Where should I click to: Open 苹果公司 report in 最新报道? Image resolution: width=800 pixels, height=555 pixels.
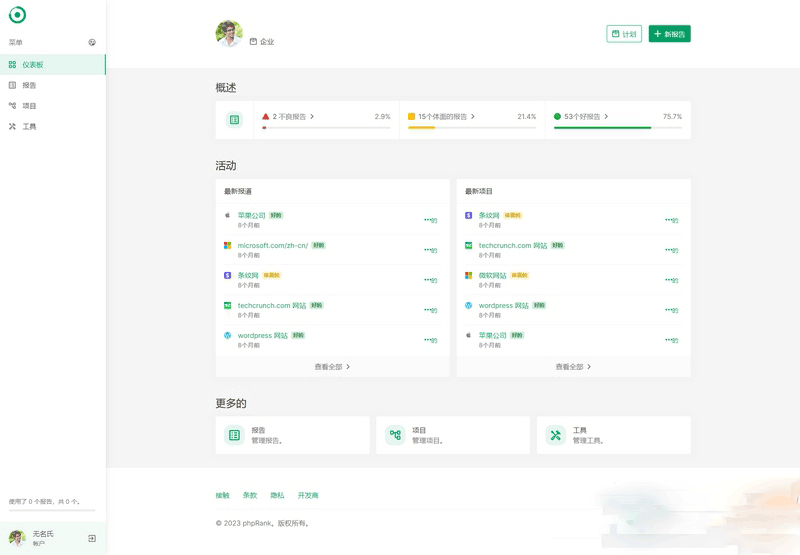click(252, 215)
